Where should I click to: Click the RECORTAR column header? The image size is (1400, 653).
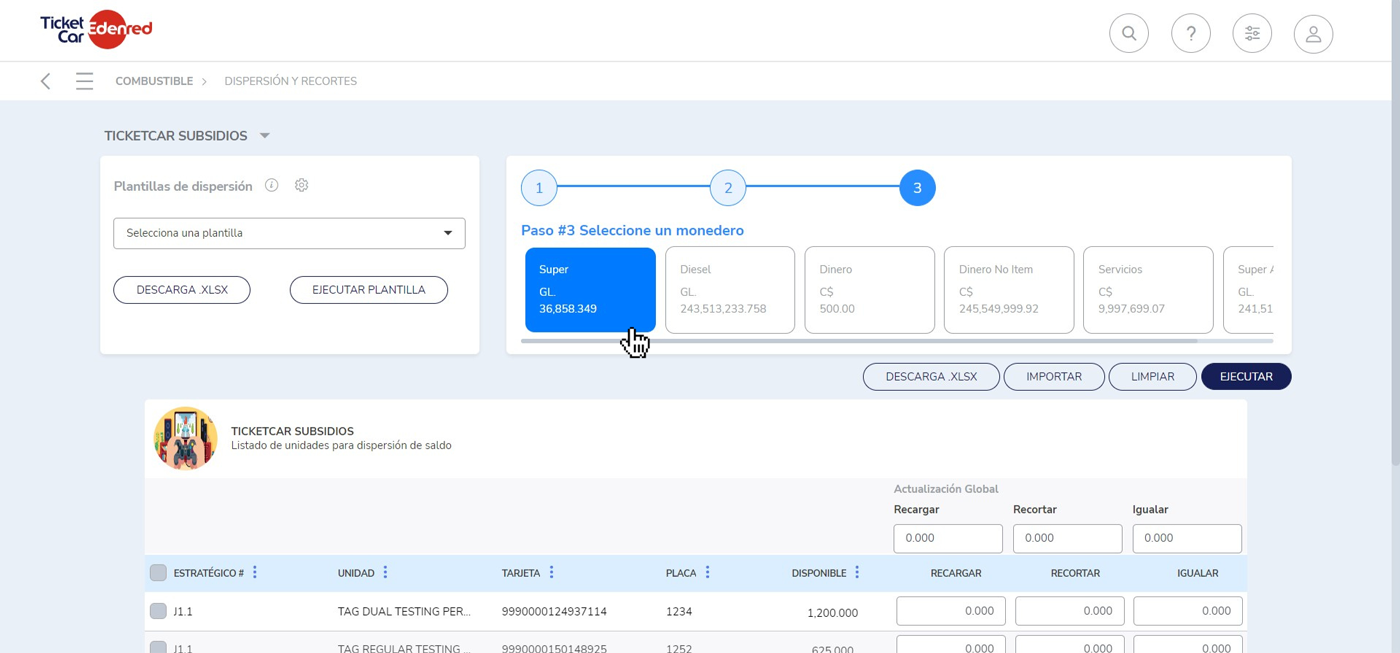[x=1075, y=573]
